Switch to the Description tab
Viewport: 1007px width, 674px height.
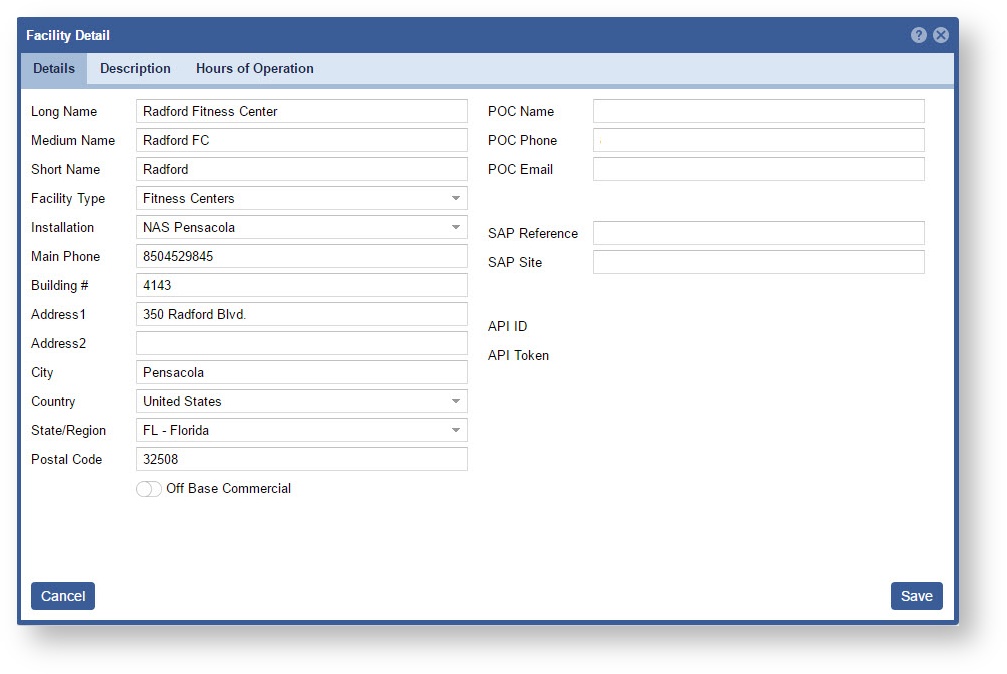tap(135, 69)
